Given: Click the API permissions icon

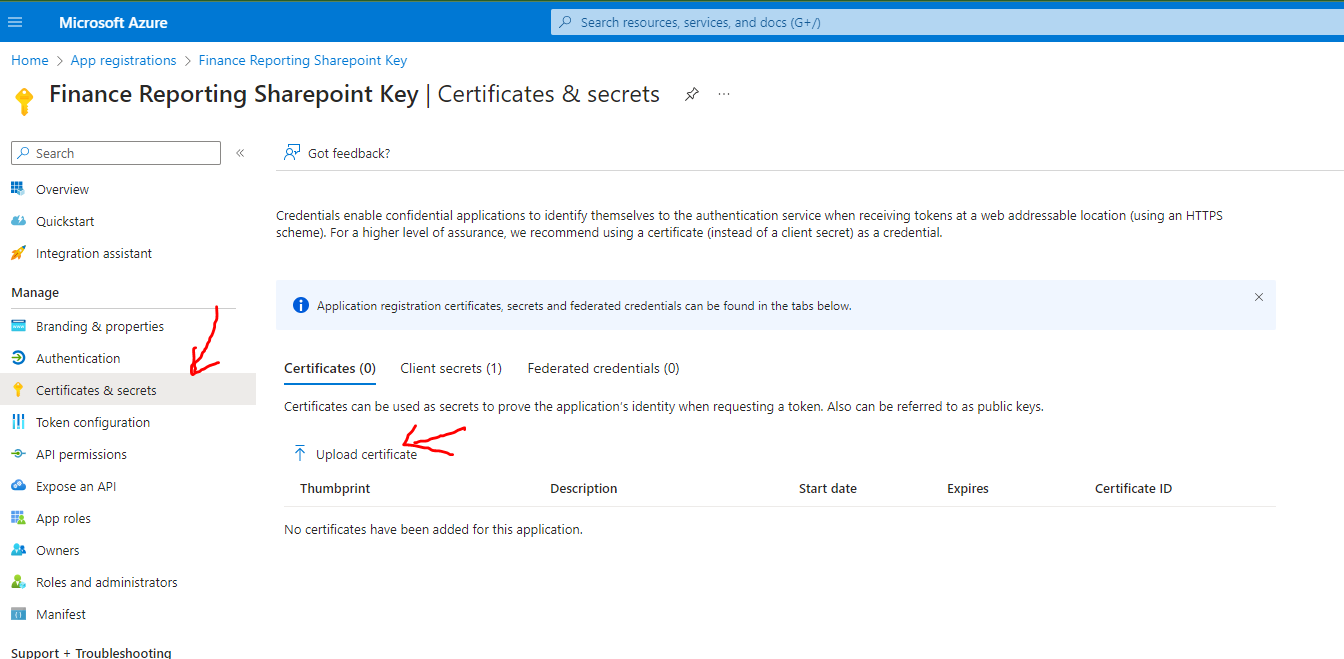Looking at the screenshot, I should (18, 454).
